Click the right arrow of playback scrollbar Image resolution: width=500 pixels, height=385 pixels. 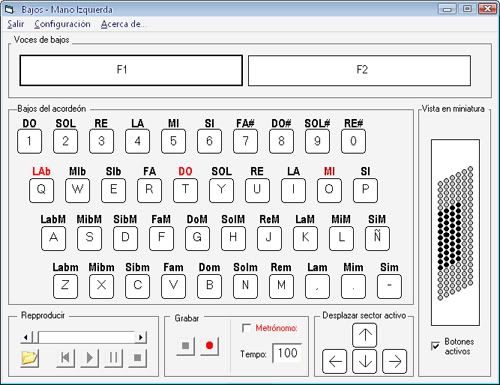(141, 337)
